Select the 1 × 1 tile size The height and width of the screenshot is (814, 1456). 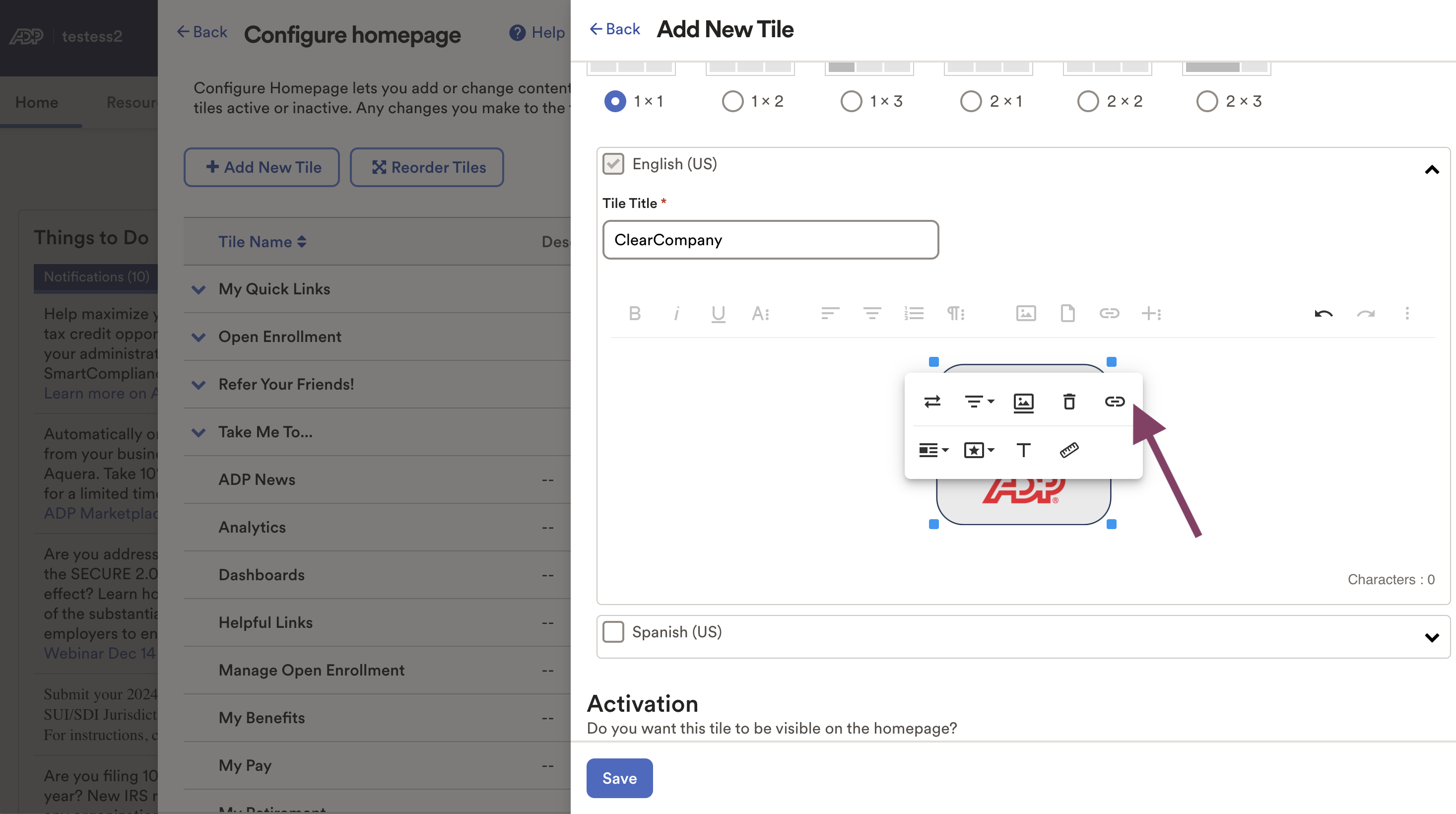pos(615,101)
